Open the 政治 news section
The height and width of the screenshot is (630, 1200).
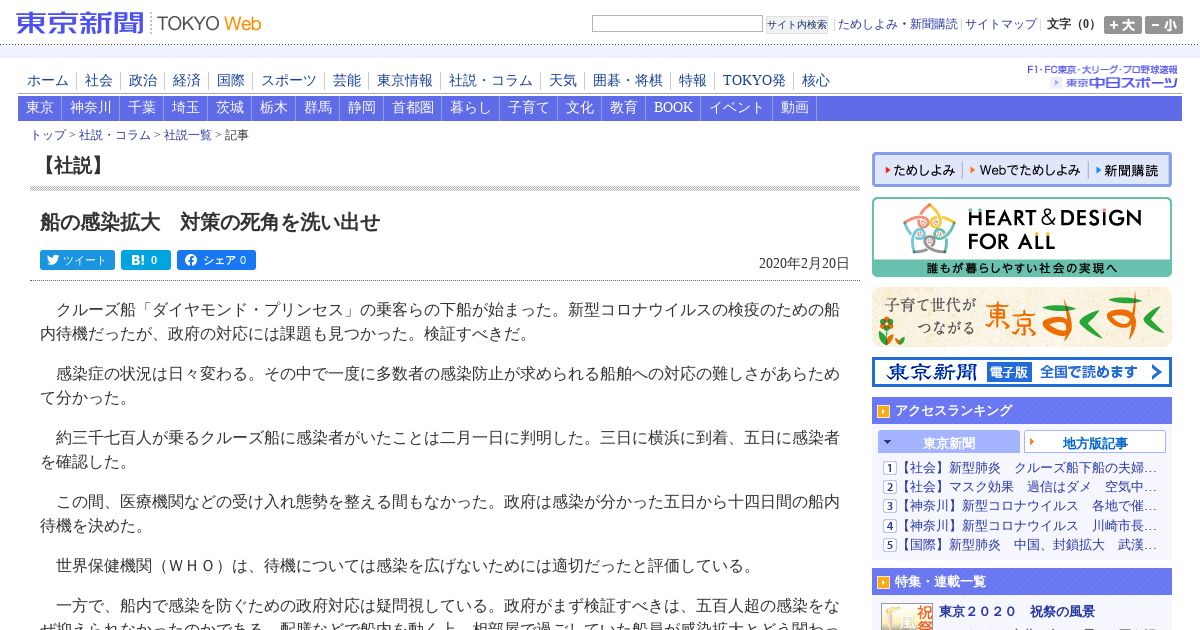(x=143, y=80)
